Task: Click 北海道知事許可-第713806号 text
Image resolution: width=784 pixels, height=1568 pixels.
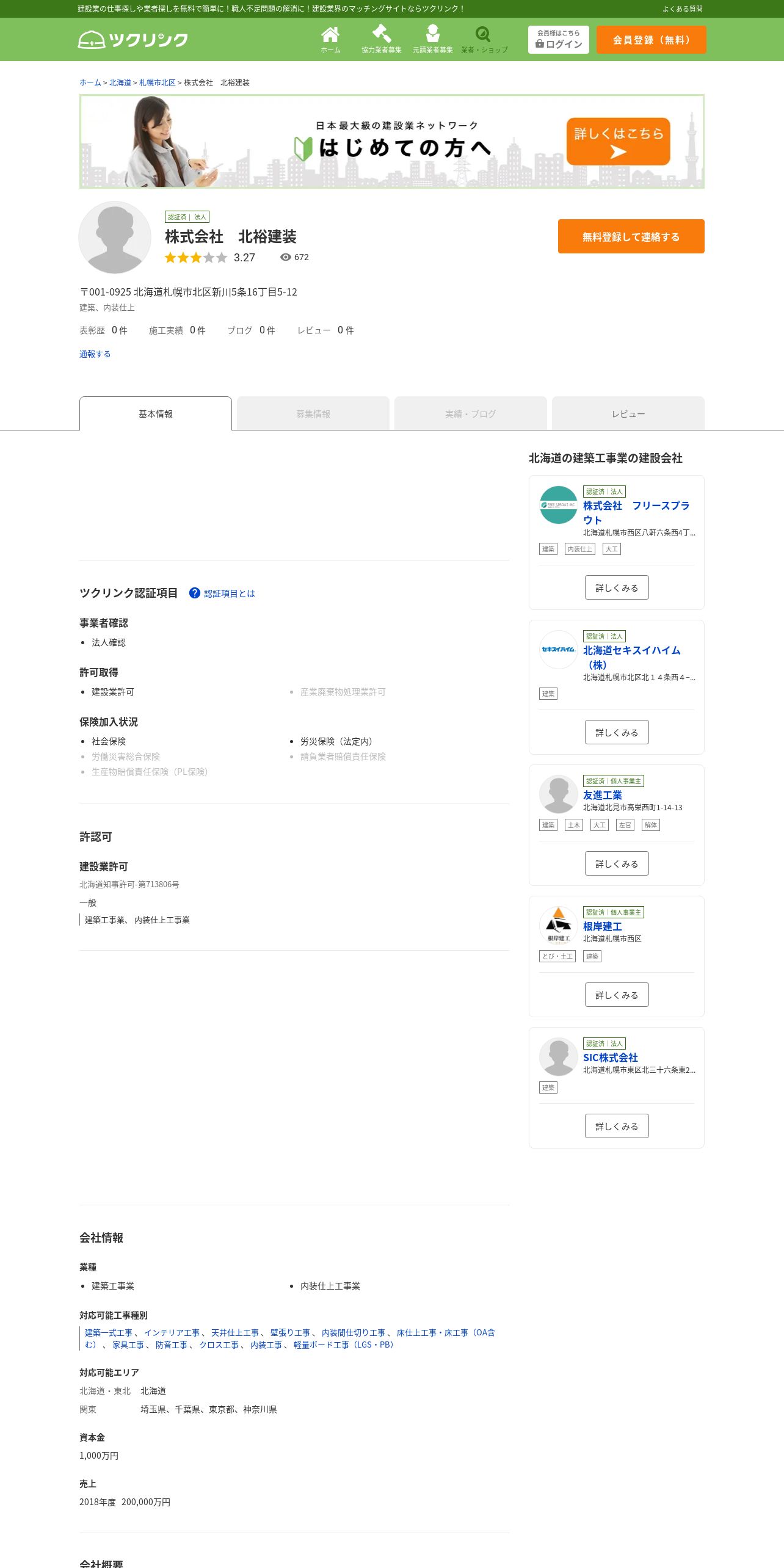Action: pyautogui.click(x=129, y=884)
